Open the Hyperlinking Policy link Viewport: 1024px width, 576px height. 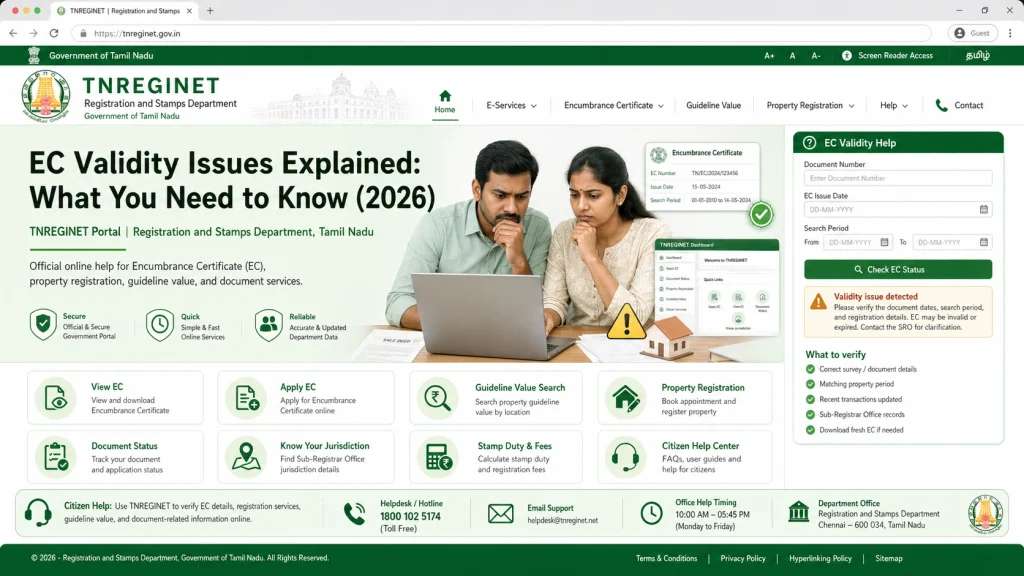(820, 558)
